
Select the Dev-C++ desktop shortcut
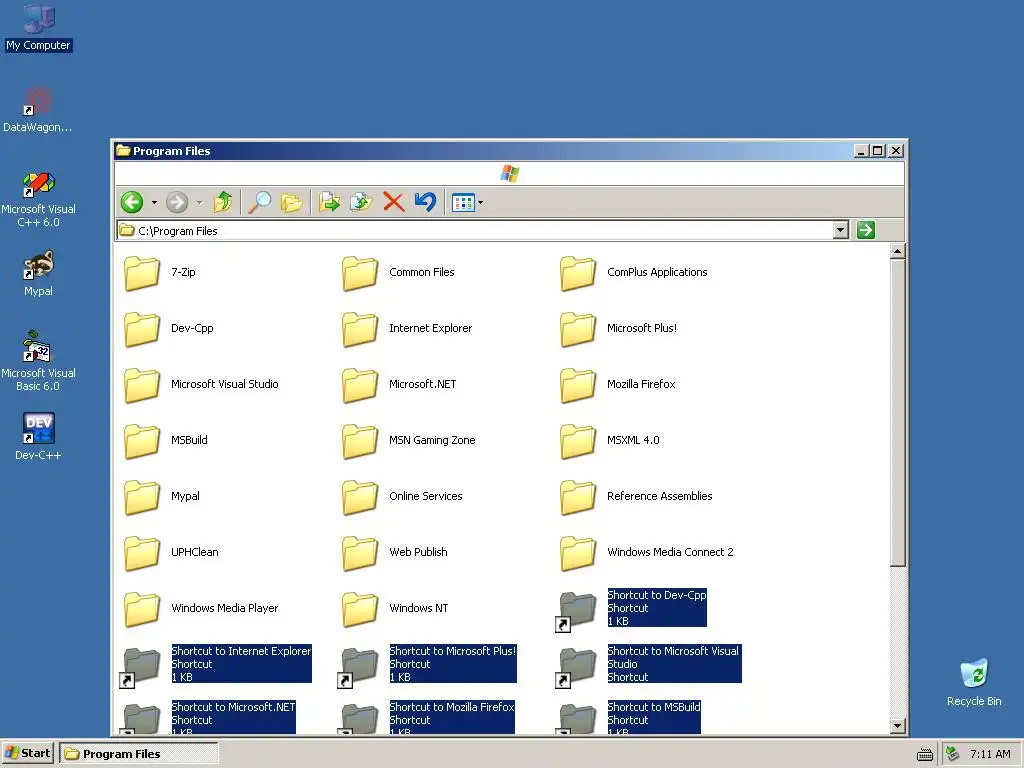(39, 437)
